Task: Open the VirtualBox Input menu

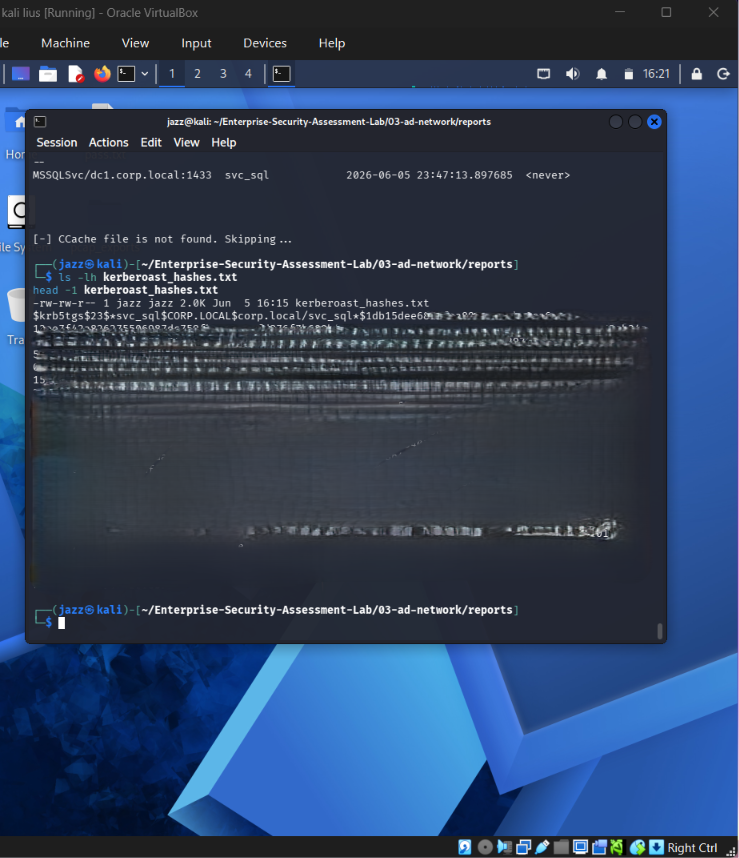Action: (x=196, y=43)
